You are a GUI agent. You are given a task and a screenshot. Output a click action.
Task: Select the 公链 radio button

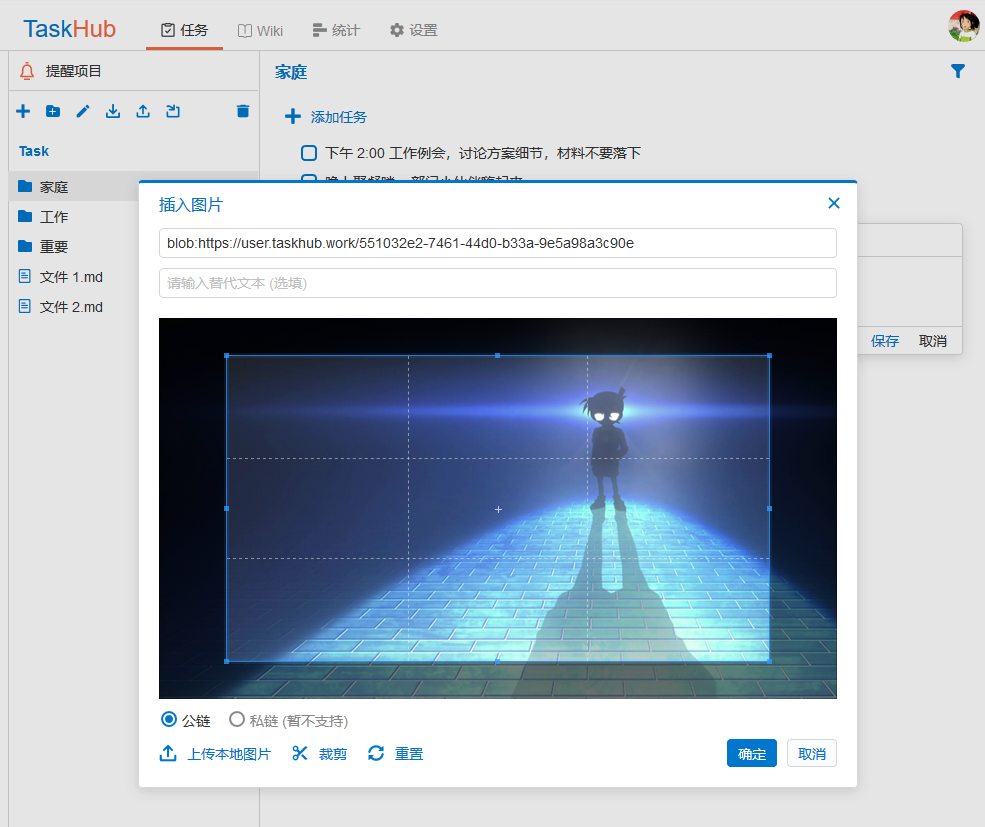coord(168,720)
